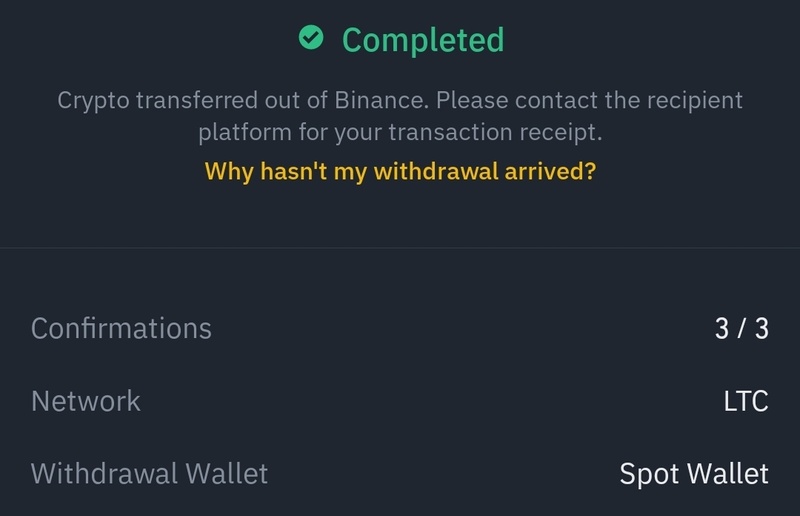Viewport: 800px width, 516px height.
Task: Select the "3 / 3" confirmations value
Action: (x=741, y=329)
